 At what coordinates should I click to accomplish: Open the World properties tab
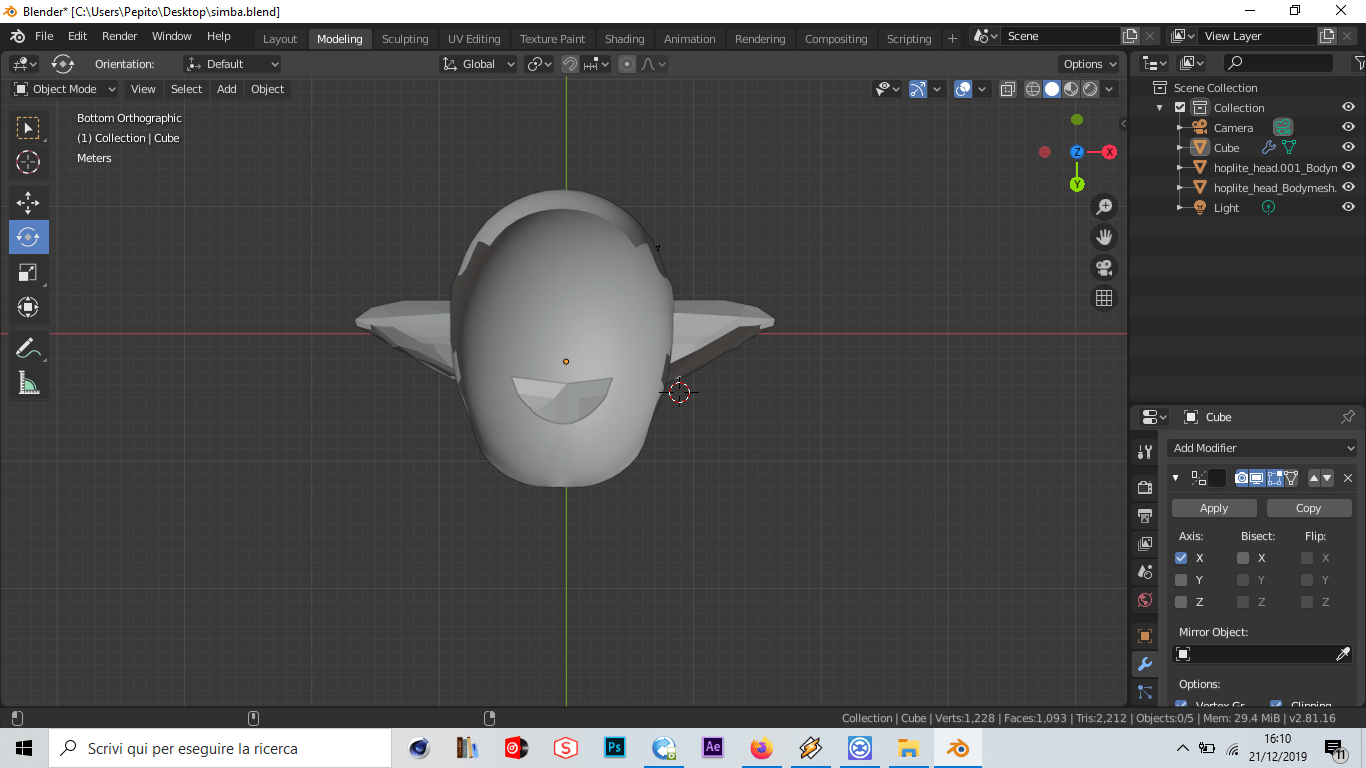point(1145,600)
